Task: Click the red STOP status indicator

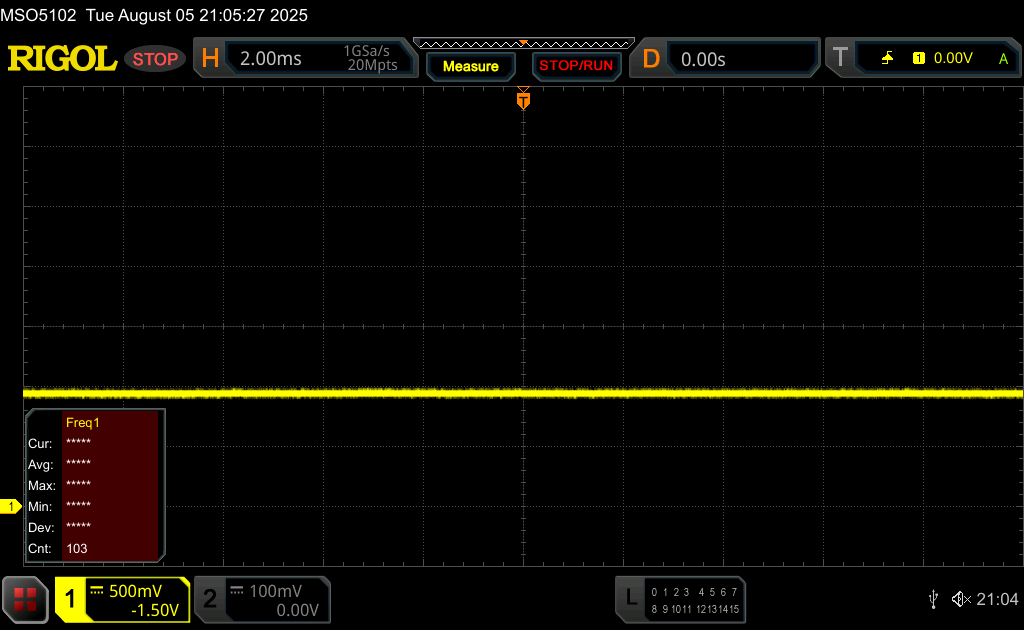Action: point(155,59)
